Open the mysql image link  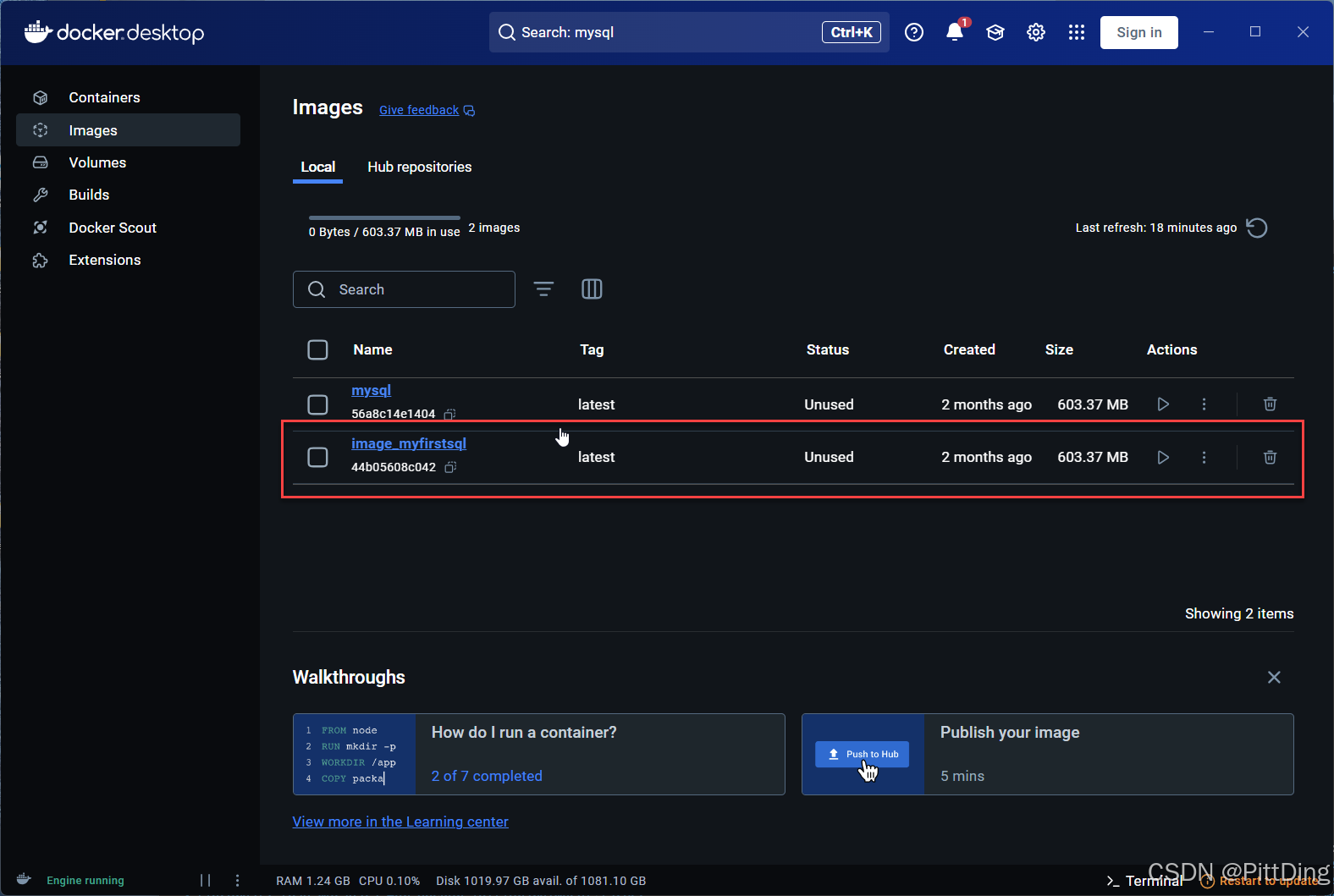tap(371, 390)
